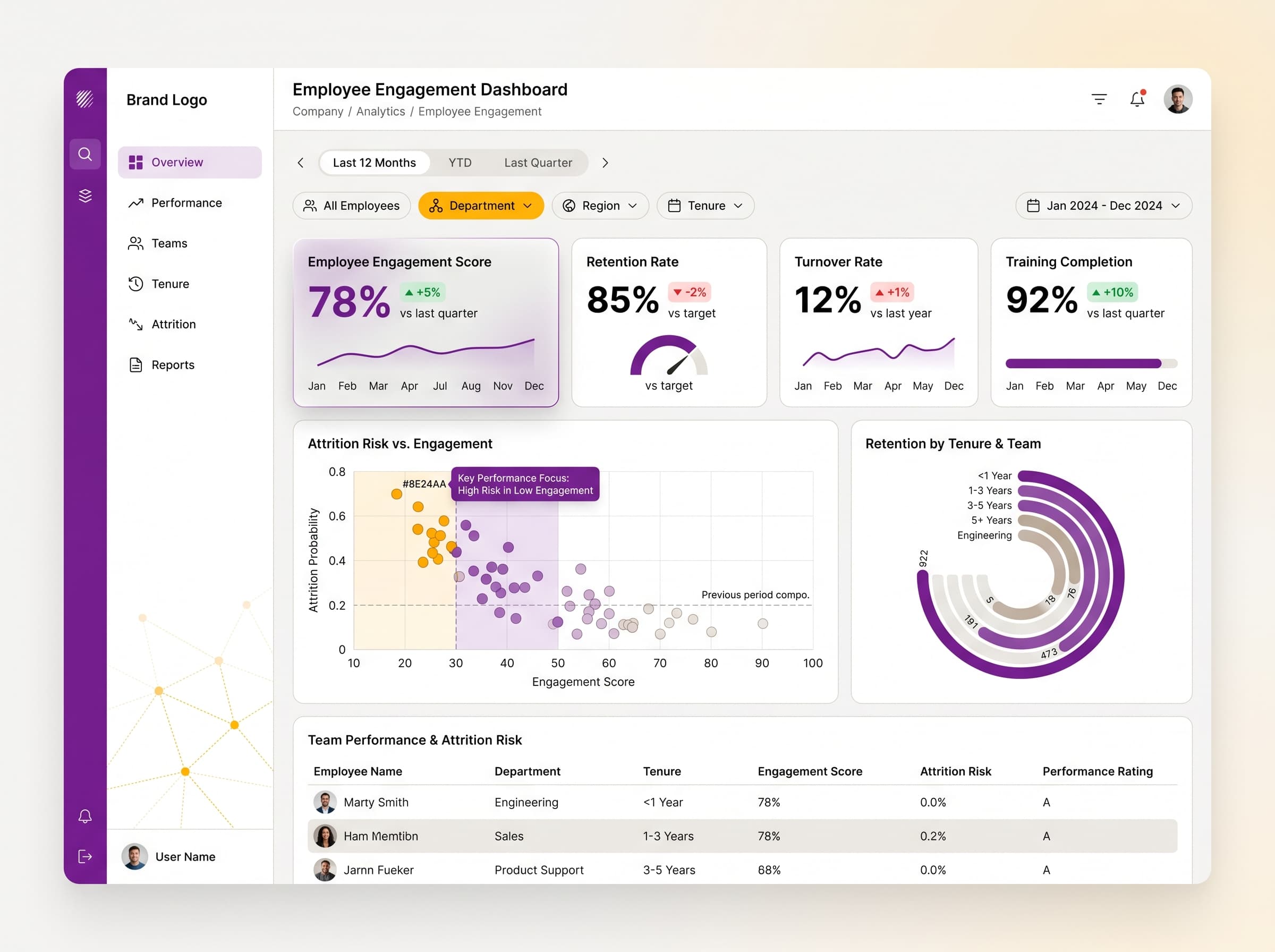Click the Marty Smith name cell

[x=376, y=802]
